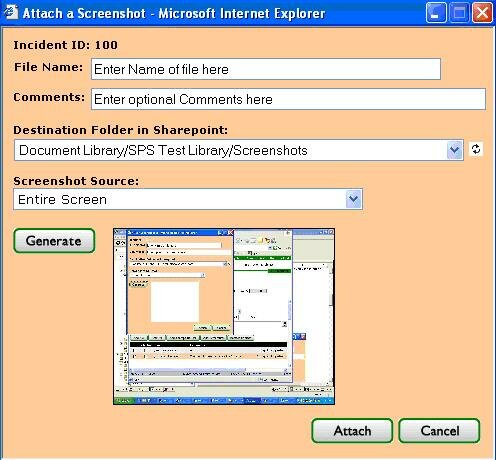
Task: Click the 'Destination Folder in Sharepoint:' label
Action: [121, 130]
